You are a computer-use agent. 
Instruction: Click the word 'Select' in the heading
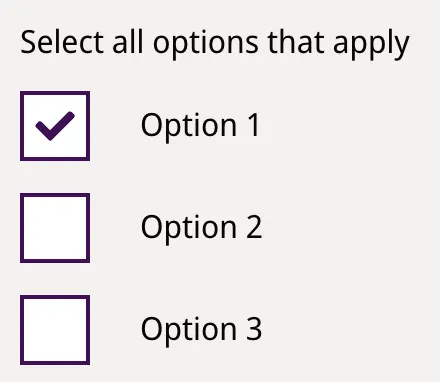click(x=62, y=42)
